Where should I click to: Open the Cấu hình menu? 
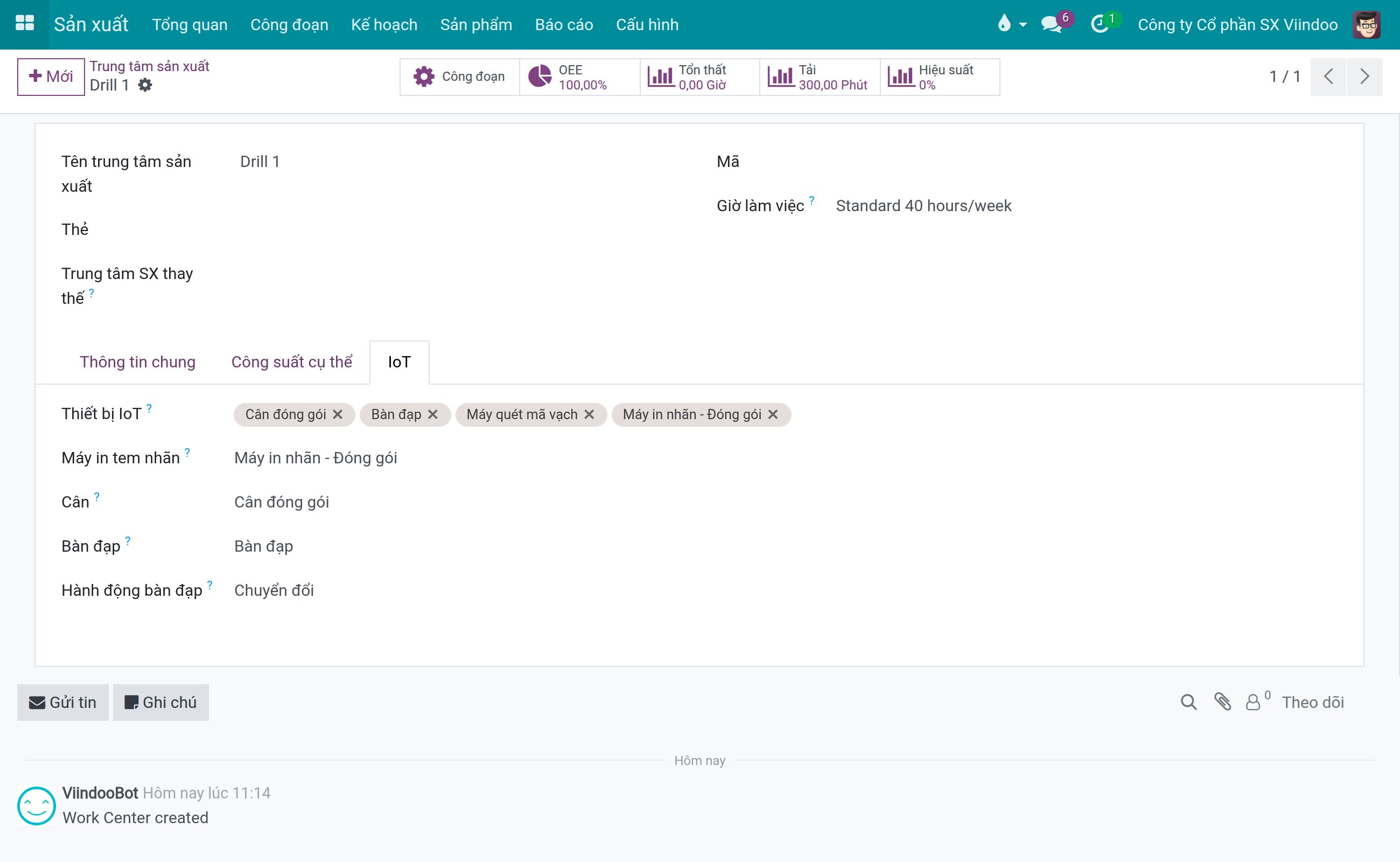click(x=647, y=25)
